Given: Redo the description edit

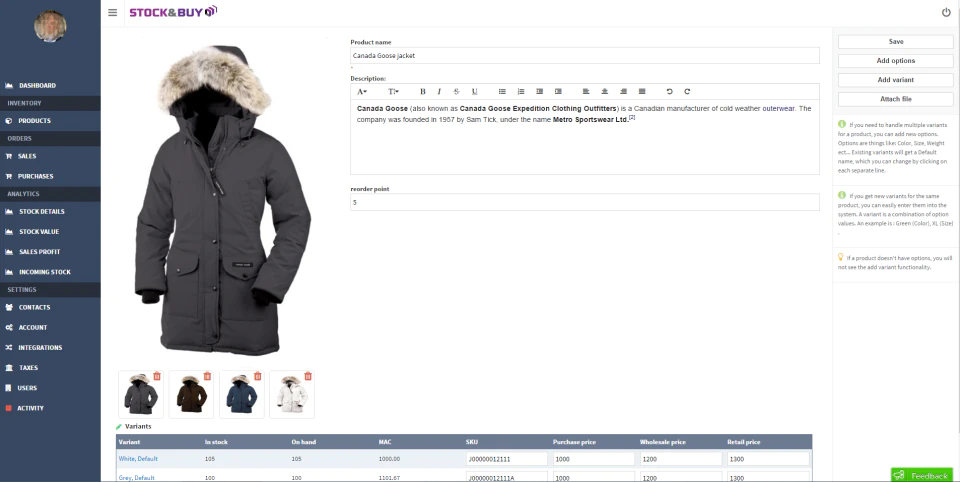Looking at the screenshot, I should [687, 91].
